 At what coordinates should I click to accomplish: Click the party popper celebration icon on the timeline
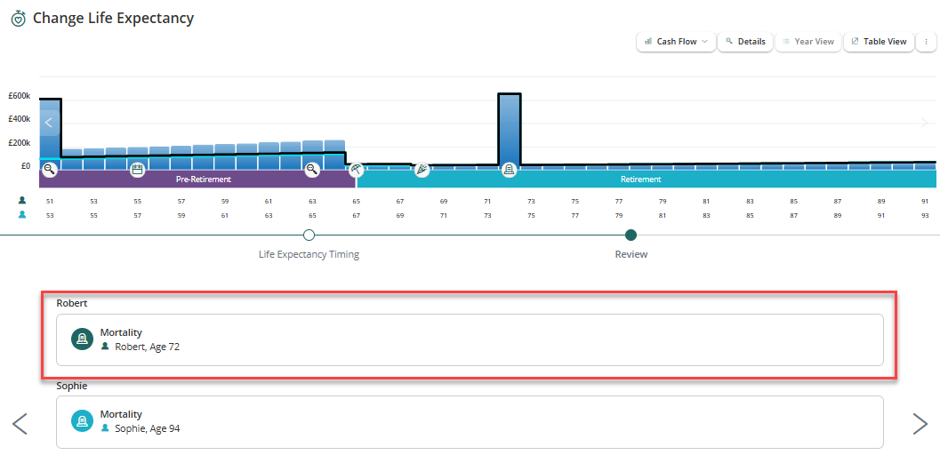(x=422, y=170)
